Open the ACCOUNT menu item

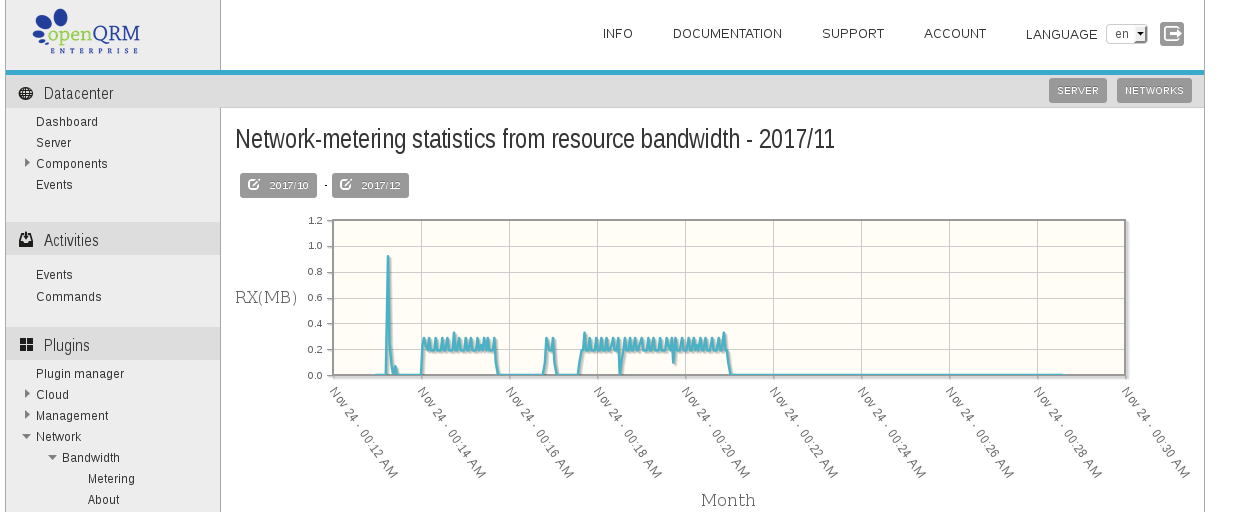click(x=955, y=34)
